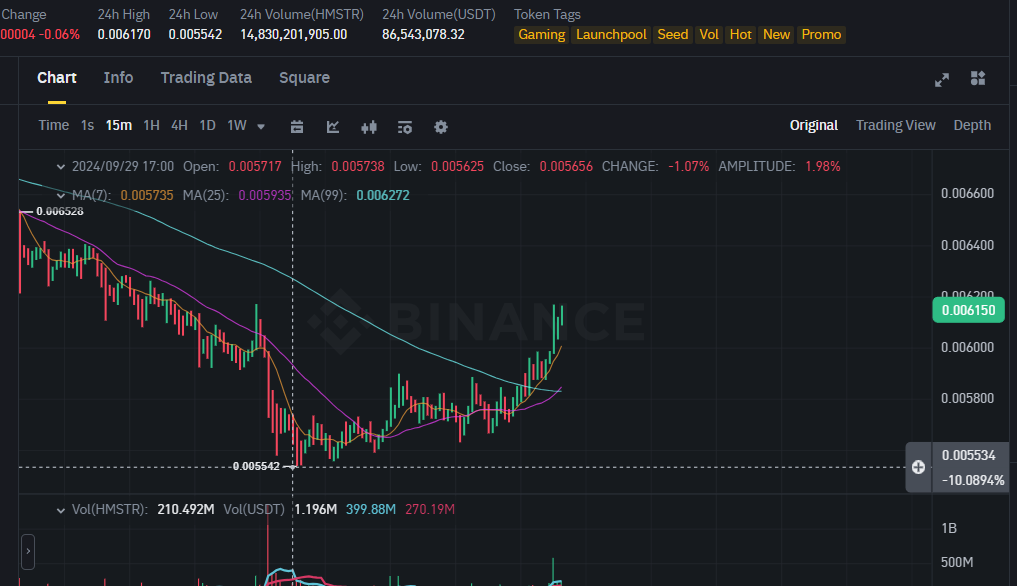Click the 24h High value 0.006170
The width and height of the screenshot is (1017, 586).
tap(124, 34)
